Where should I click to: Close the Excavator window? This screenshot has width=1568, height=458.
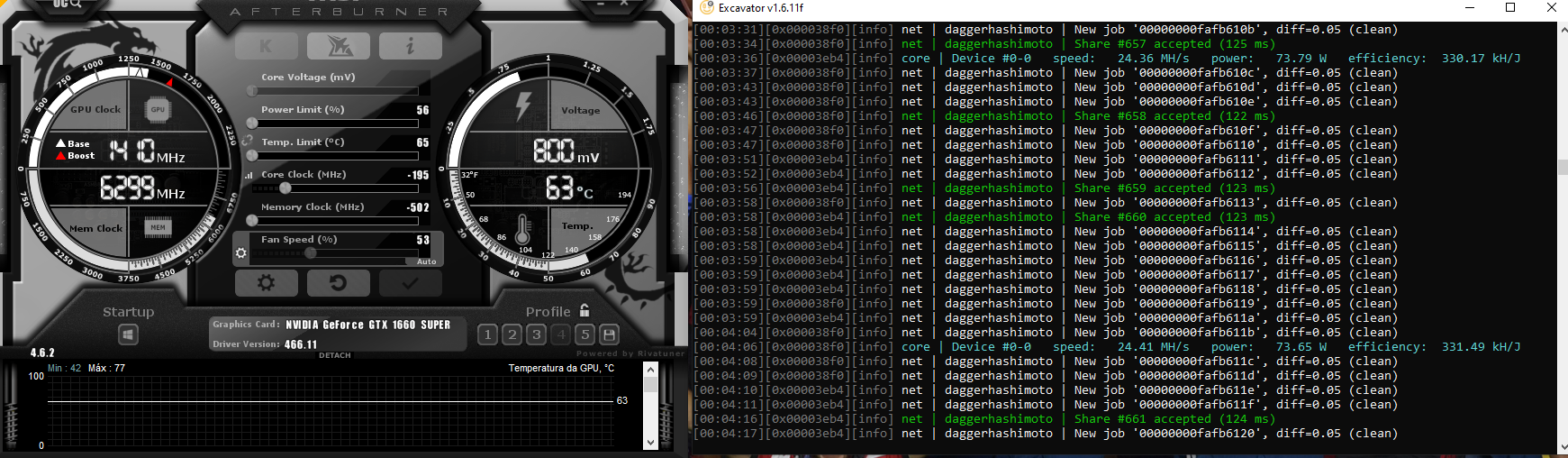[x=1551, y=7]
